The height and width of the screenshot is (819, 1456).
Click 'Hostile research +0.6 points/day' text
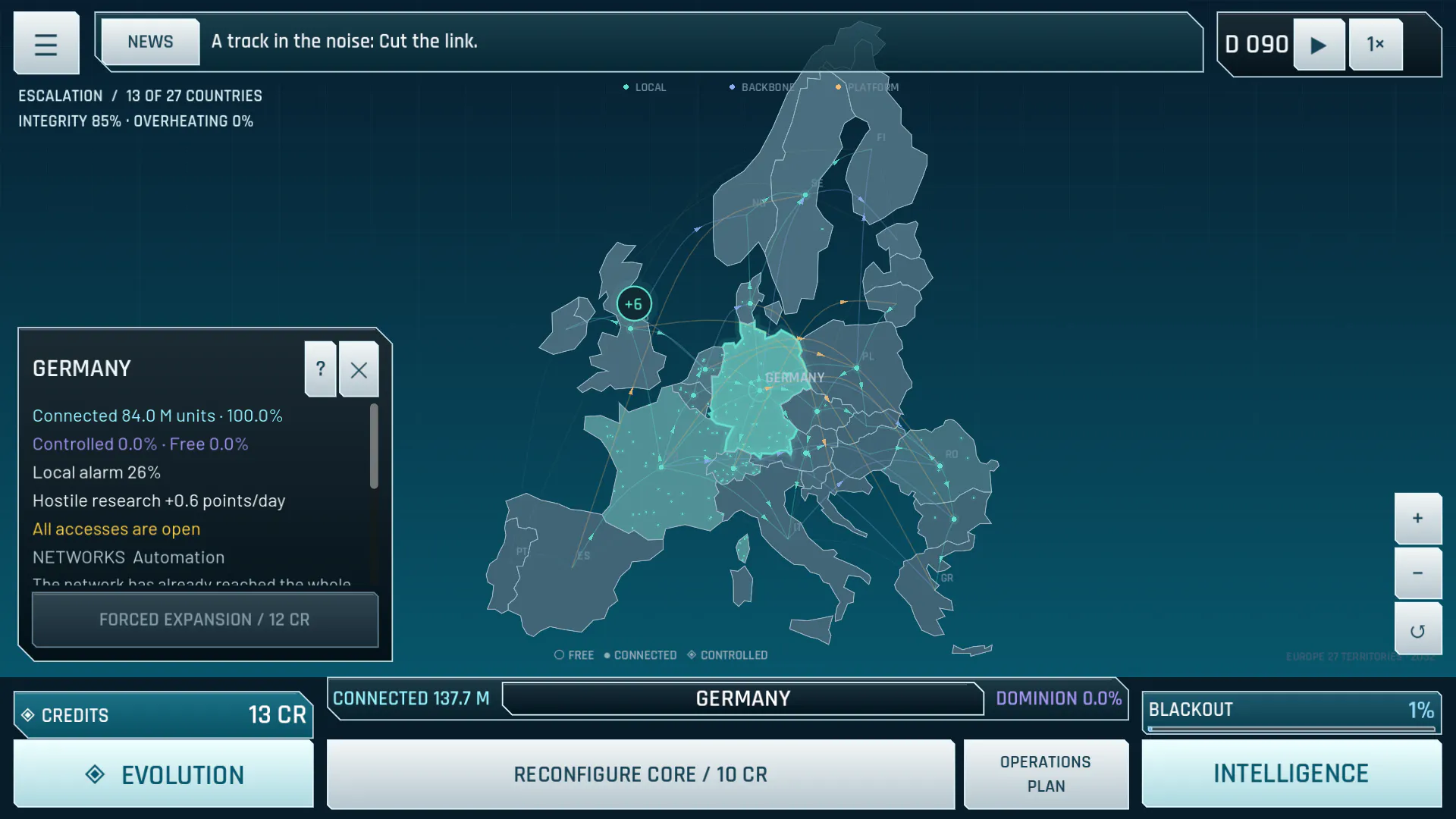pos(159,500)
